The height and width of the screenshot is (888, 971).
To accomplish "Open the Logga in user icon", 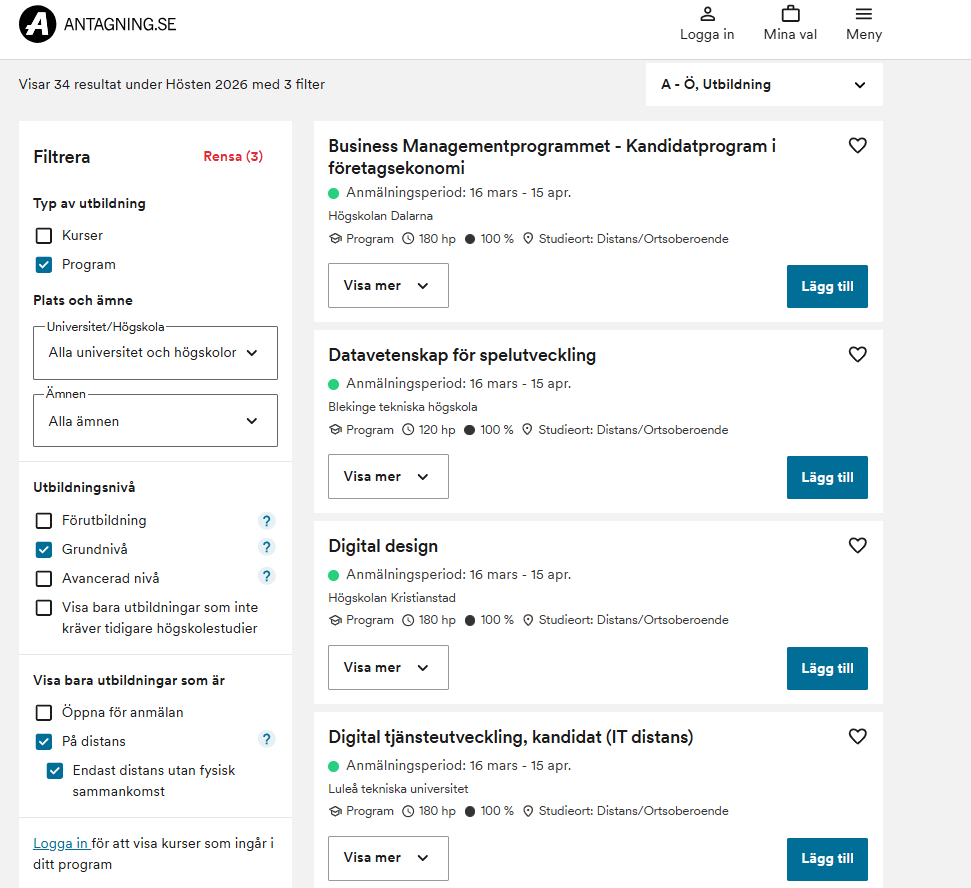I will point(707,15).
